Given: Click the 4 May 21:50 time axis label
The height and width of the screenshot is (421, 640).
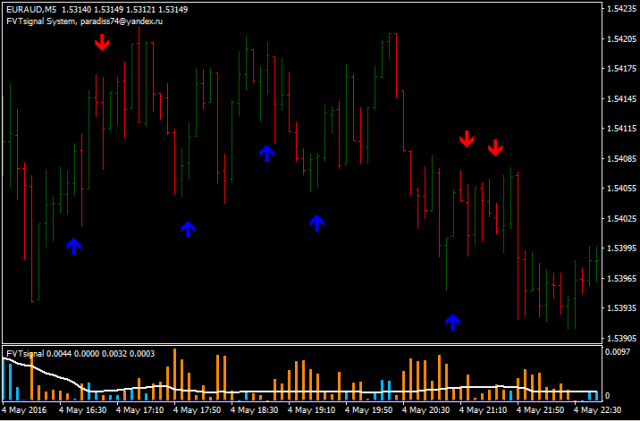Looking at the screenshot, I should (x=541, y=410).
